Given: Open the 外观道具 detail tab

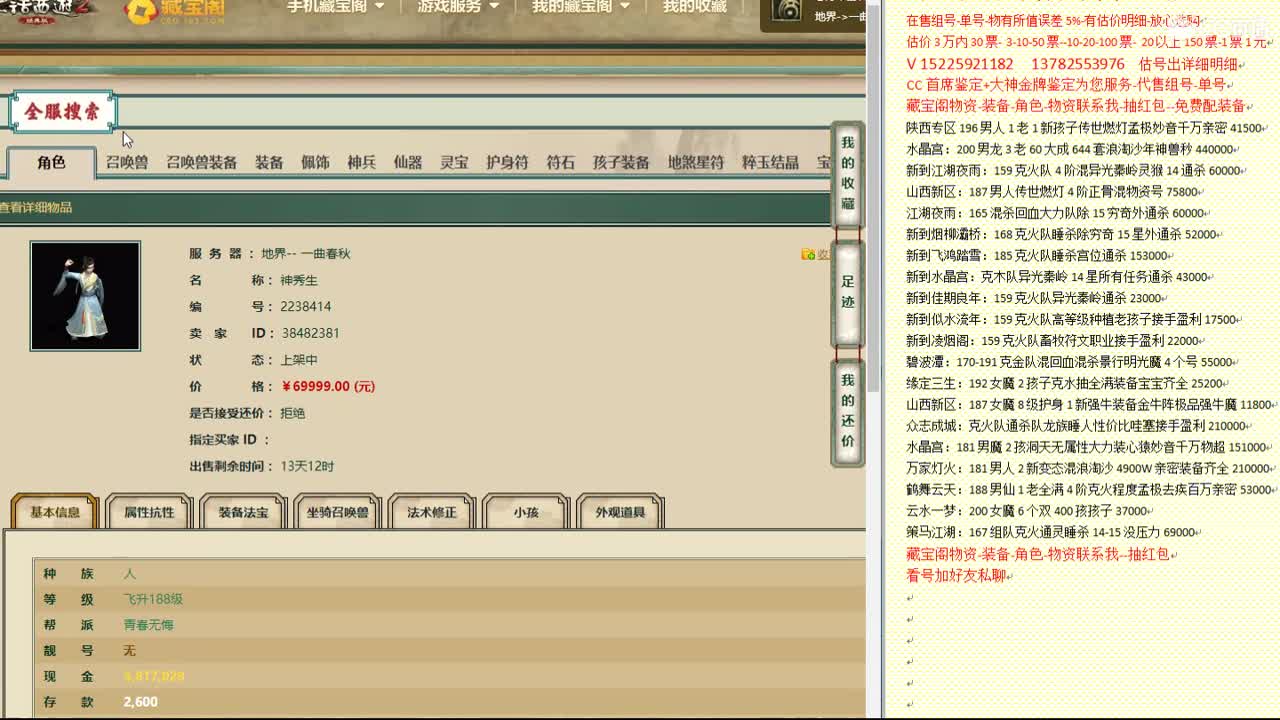Looking at the screenshot, I should 620,512.
